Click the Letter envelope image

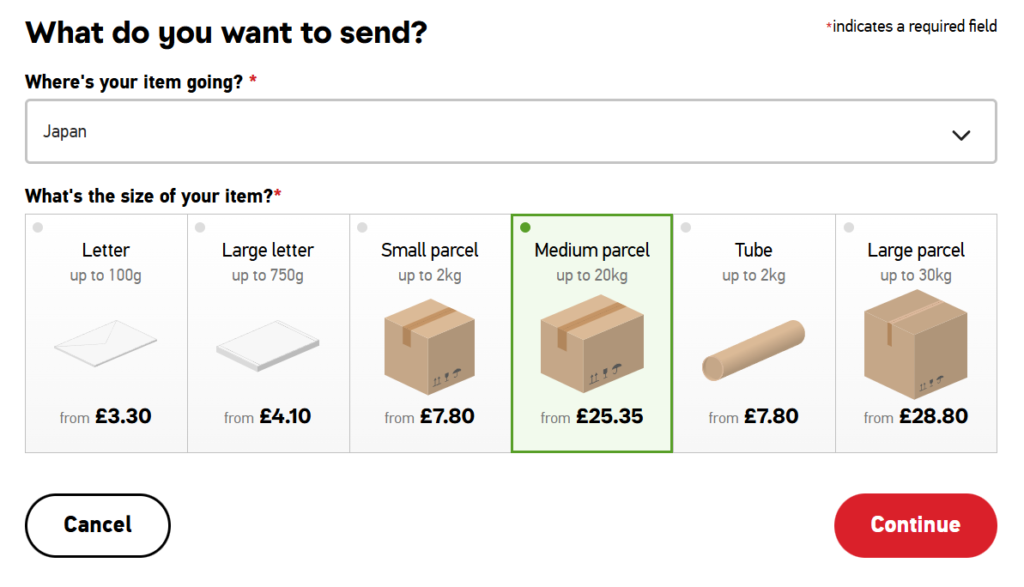[x=105, y=343]
